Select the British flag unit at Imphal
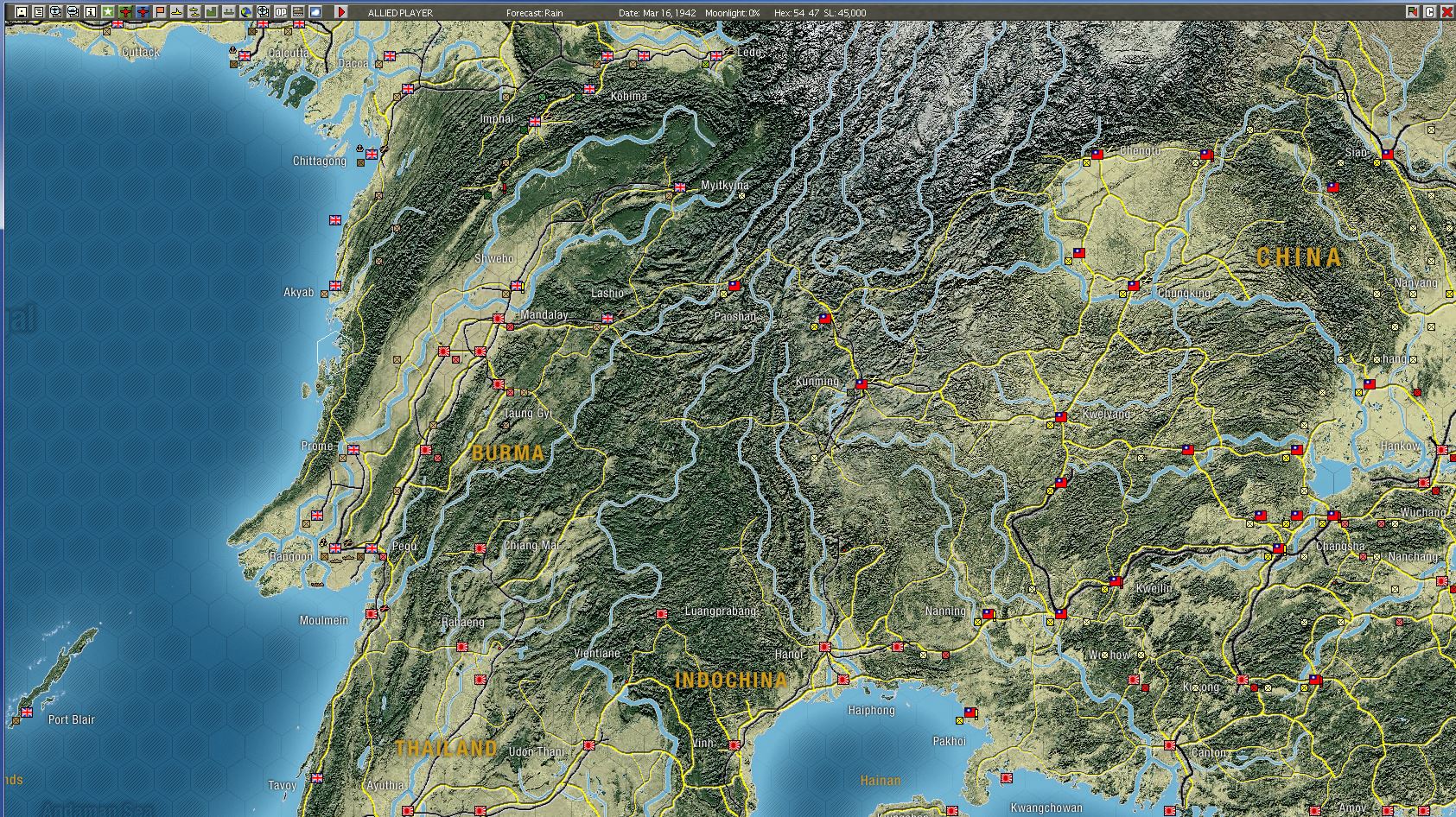This screenshot has height=817, width=1456. point(535,122)
